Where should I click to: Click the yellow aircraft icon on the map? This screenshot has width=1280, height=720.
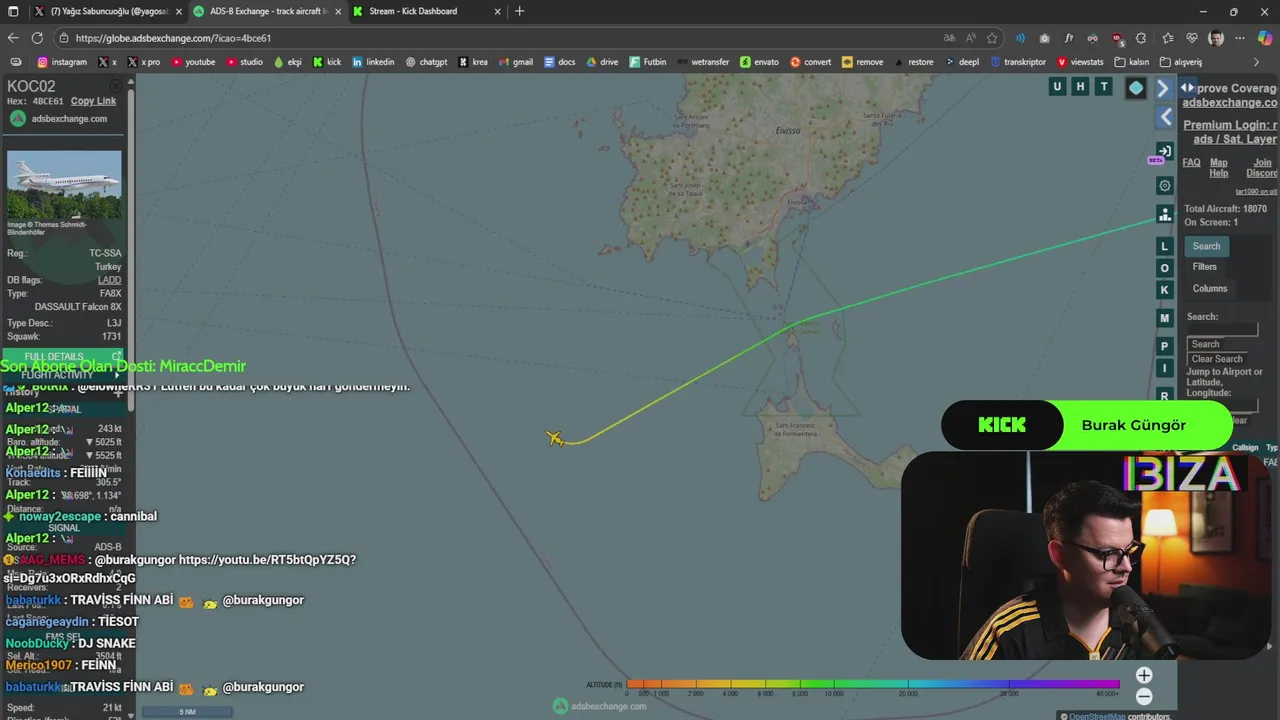click(x=555, y=438)
